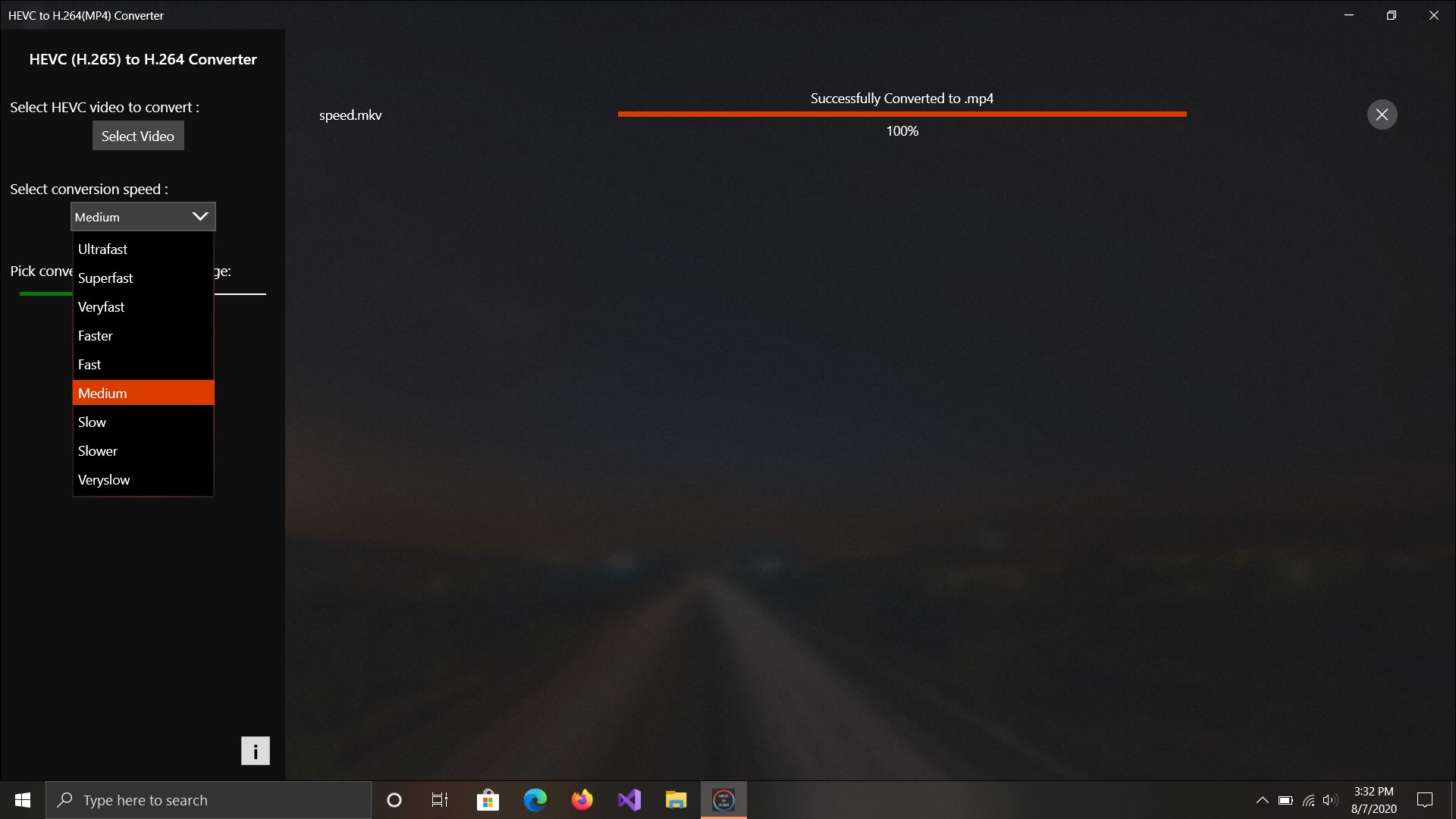This screenshot has height=819, width=1456.
Task: Open the clock and date in the system tray
Action: [1374, 799]
